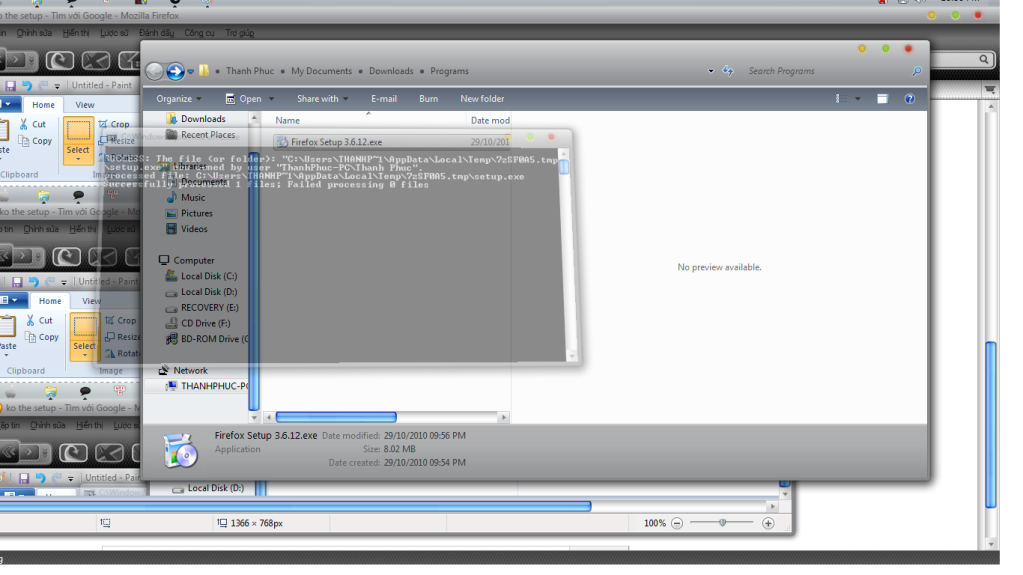Image resolution: width=1023 pixels, height=575 pixels.
Task: Click the magnifier icon in Search Programs box
Action: [916, 71]
